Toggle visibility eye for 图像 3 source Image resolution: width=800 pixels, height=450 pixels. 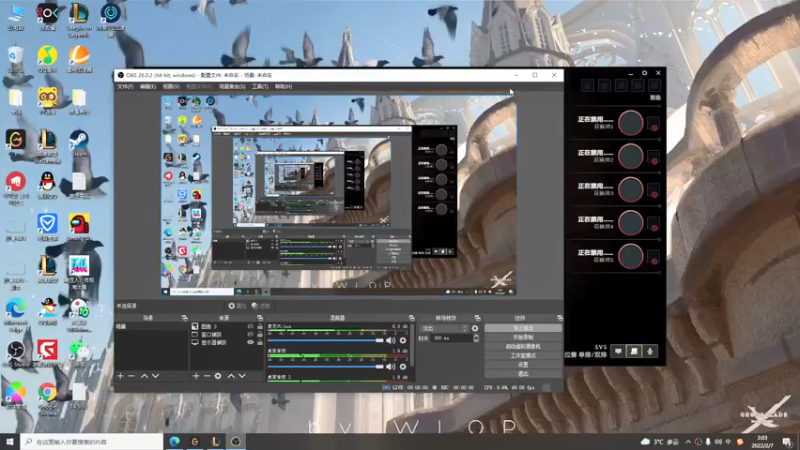251,327
